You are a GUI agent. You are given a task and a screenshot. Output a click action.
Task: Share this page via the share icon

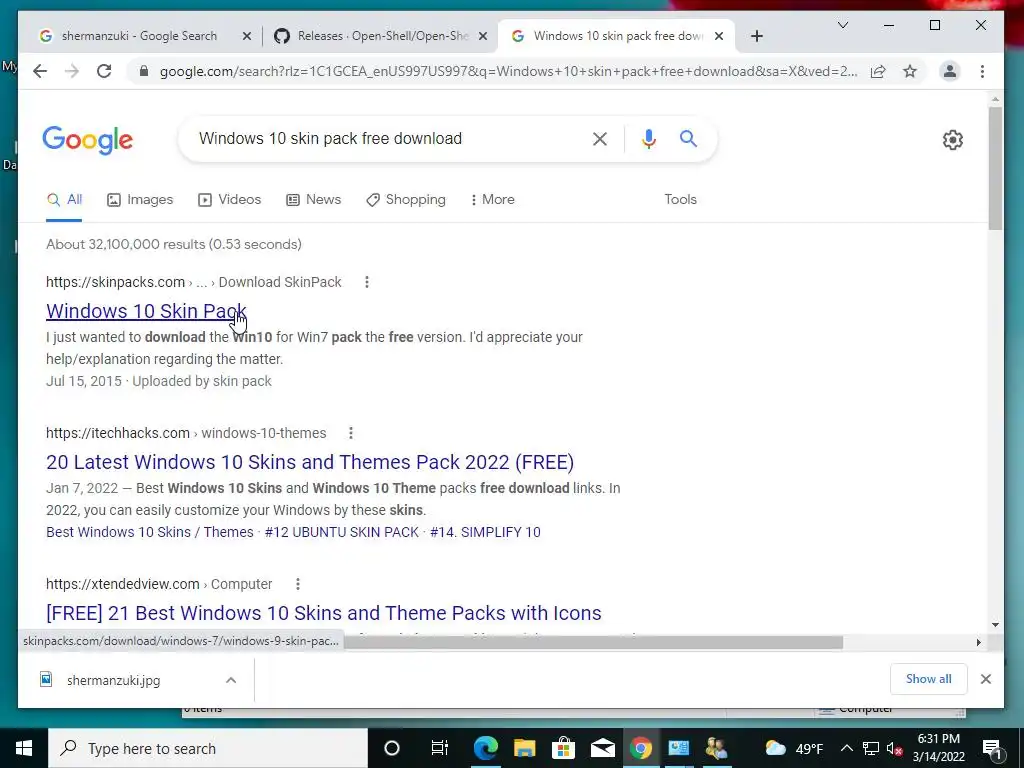click(x=878, y=71)
